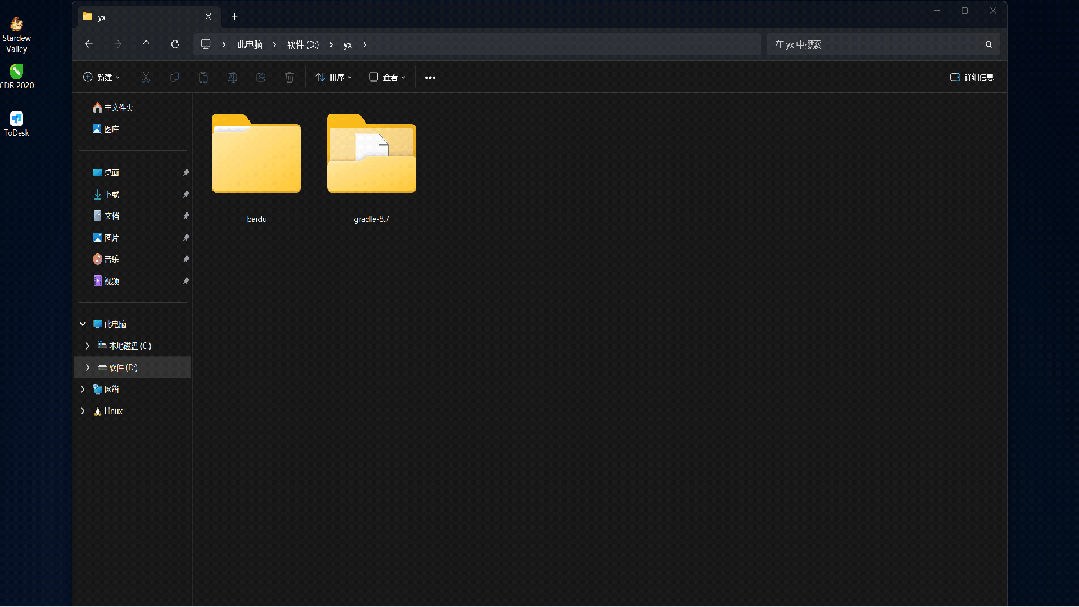Expand the Local Disk (C:) node

pos(87,346)
